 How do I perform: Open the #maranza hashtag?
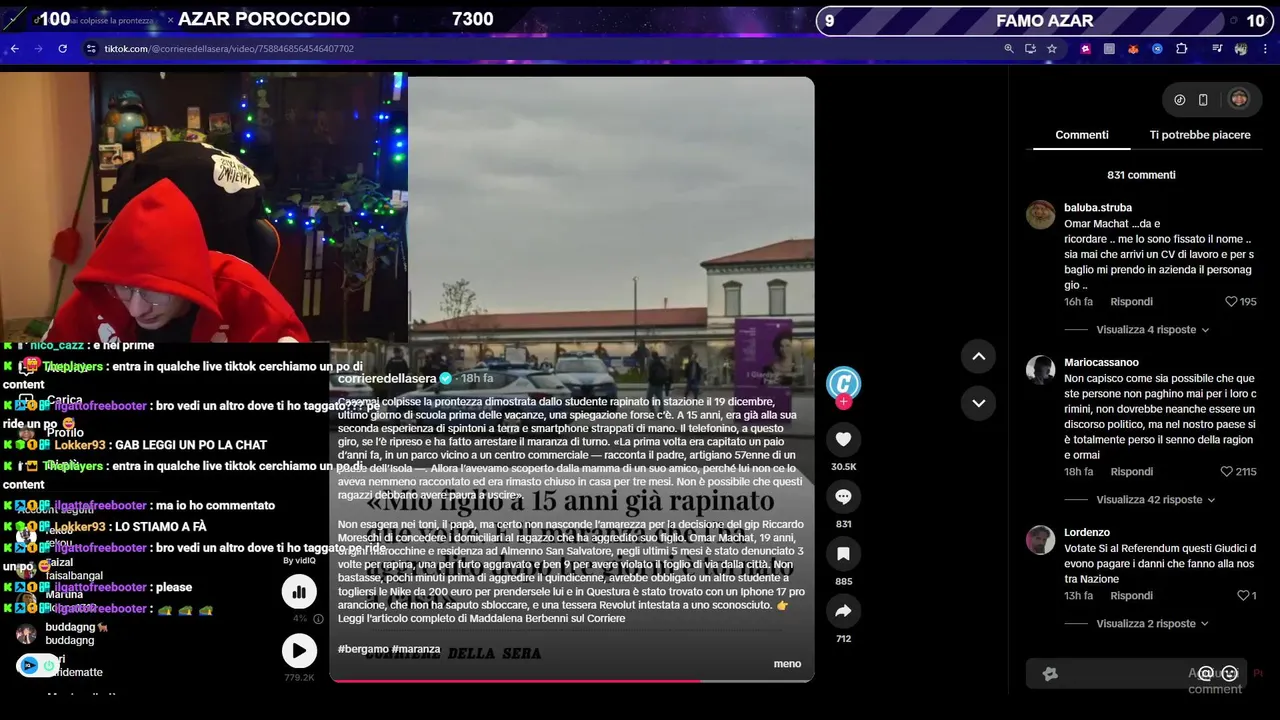point(415,649)
